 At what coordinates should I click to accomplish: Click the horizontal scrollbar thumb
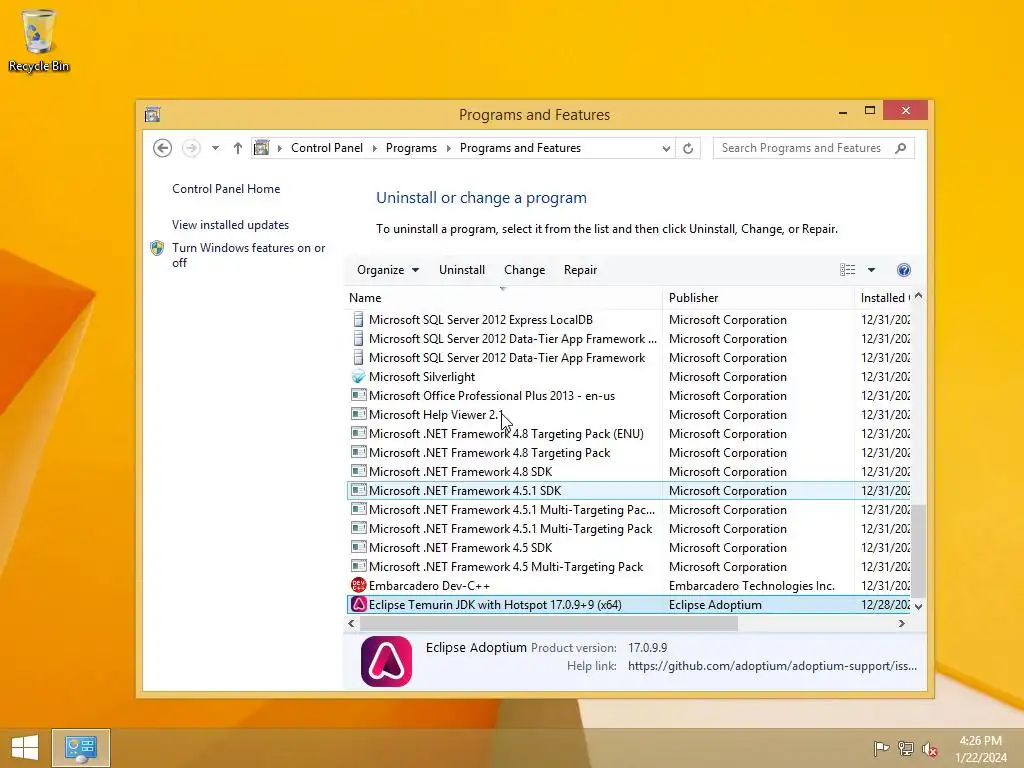[549, 624]
